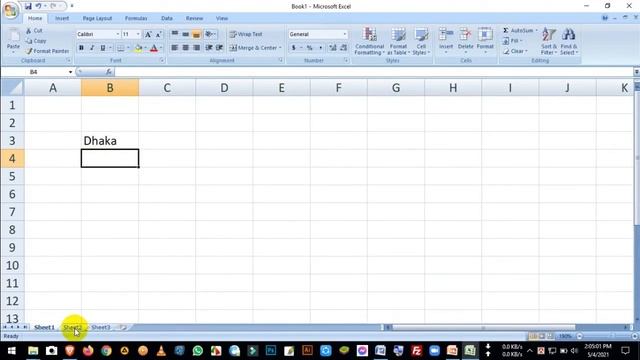Select cell B3 containing Dhaka

point(110,141)
